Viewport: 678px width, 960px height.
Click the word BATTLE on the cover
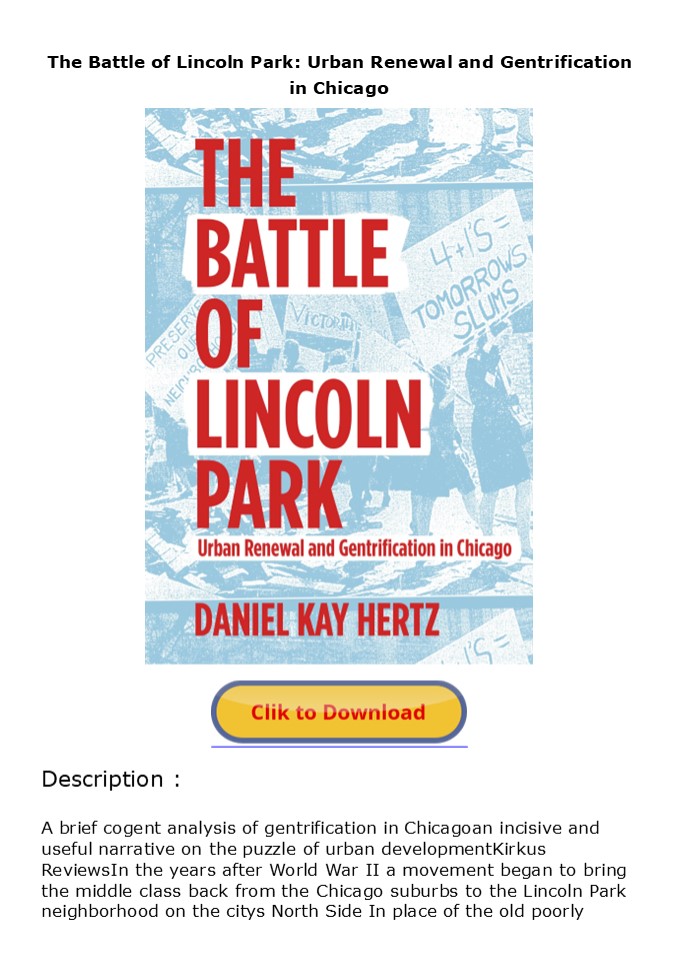(x=292, y=253)
